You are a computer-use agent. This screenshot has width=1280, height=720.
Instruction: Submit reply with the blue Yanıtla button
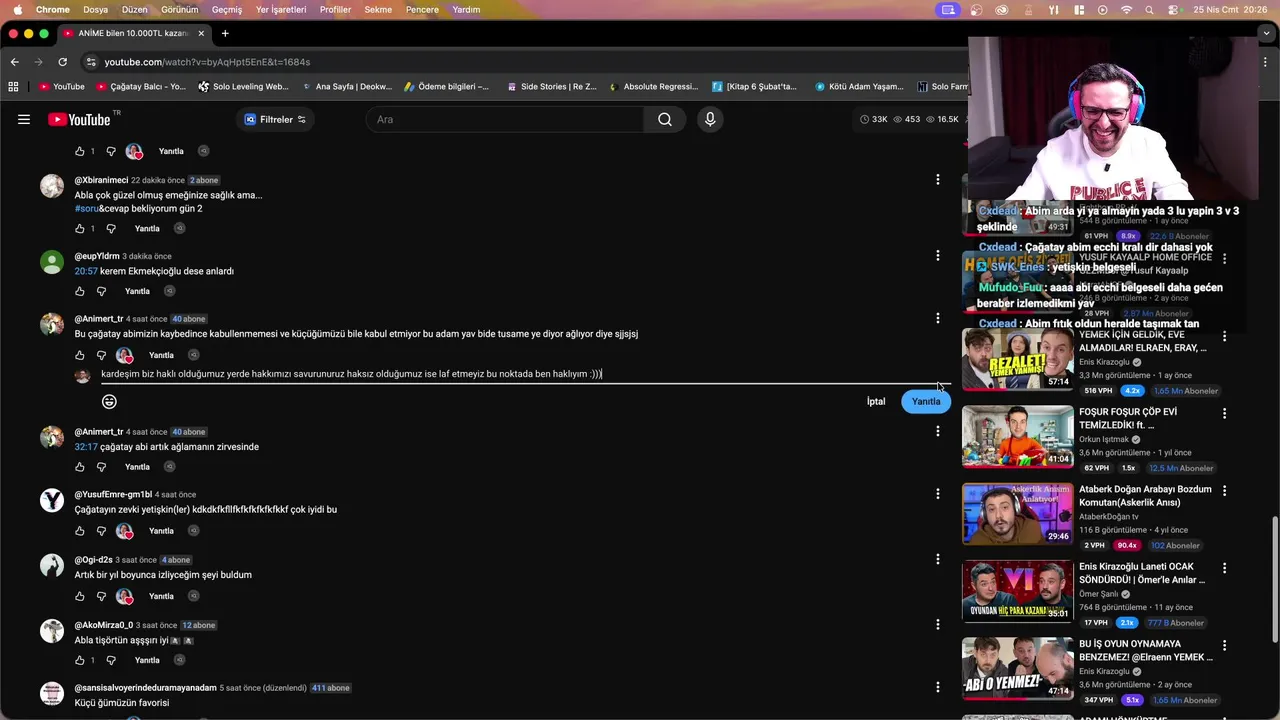click(x=926, y=401)
